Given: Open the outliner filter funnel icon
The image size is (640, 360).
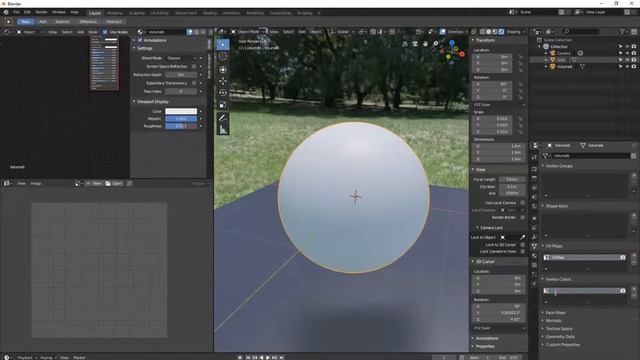Looking at the screenshot, I should (622, 31).
